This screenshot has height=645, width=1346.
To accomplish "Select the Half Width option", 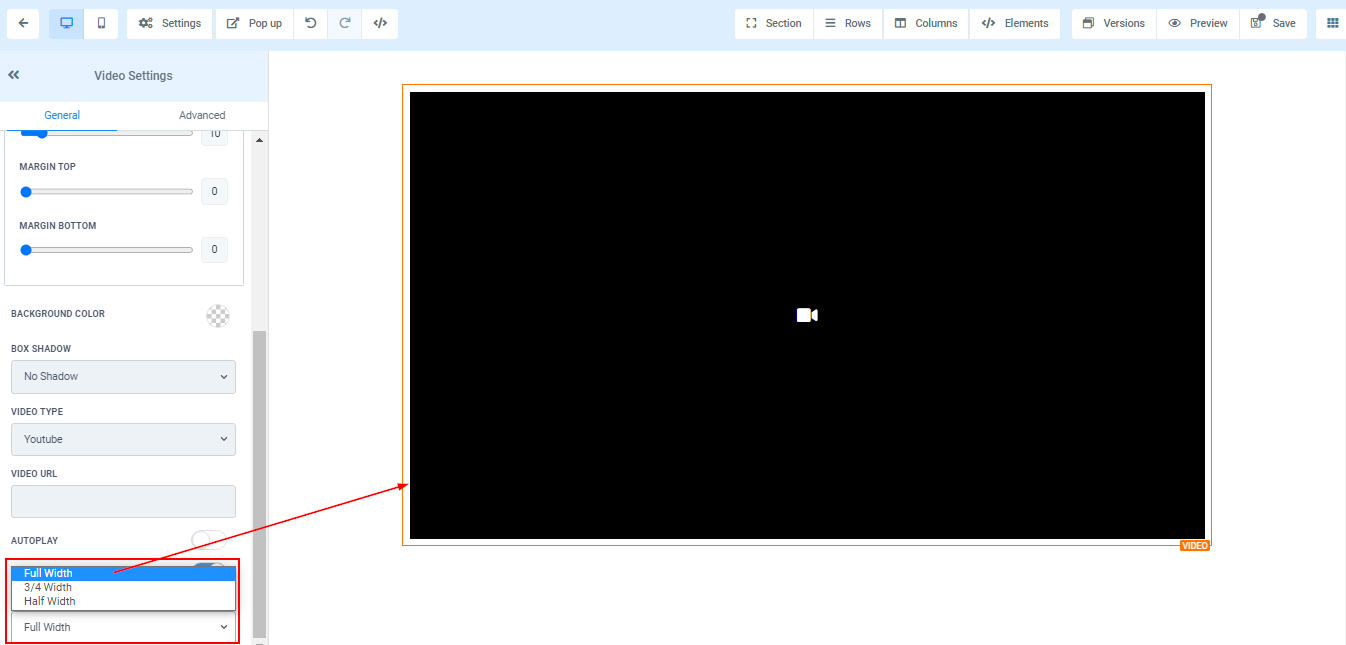I will click(124, 601).
